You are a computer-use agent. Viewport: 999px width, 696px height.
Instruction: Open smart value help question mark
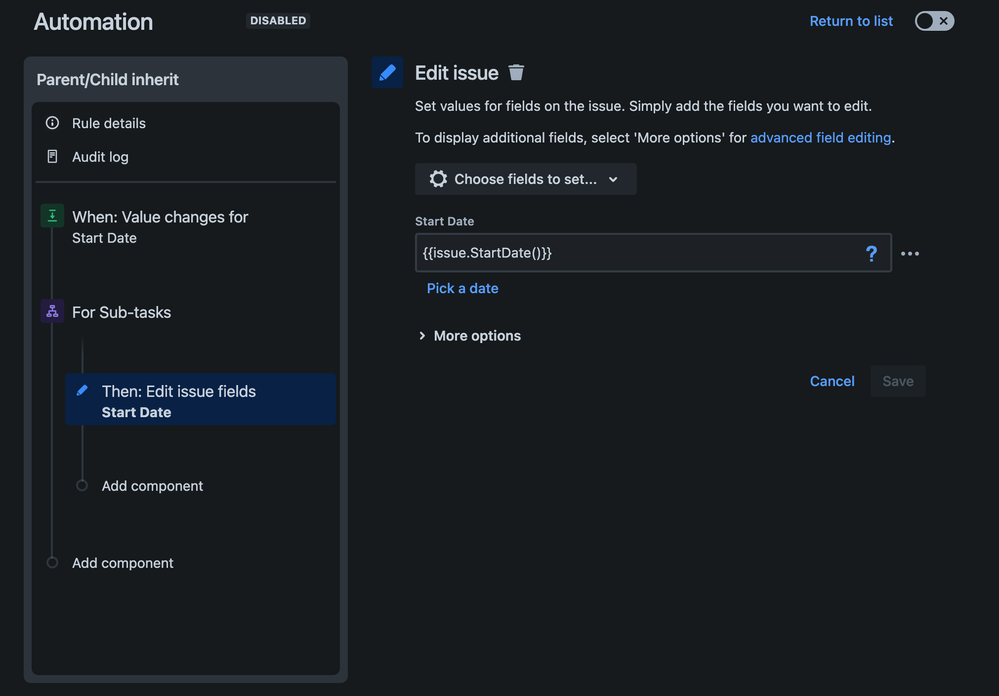871,254
